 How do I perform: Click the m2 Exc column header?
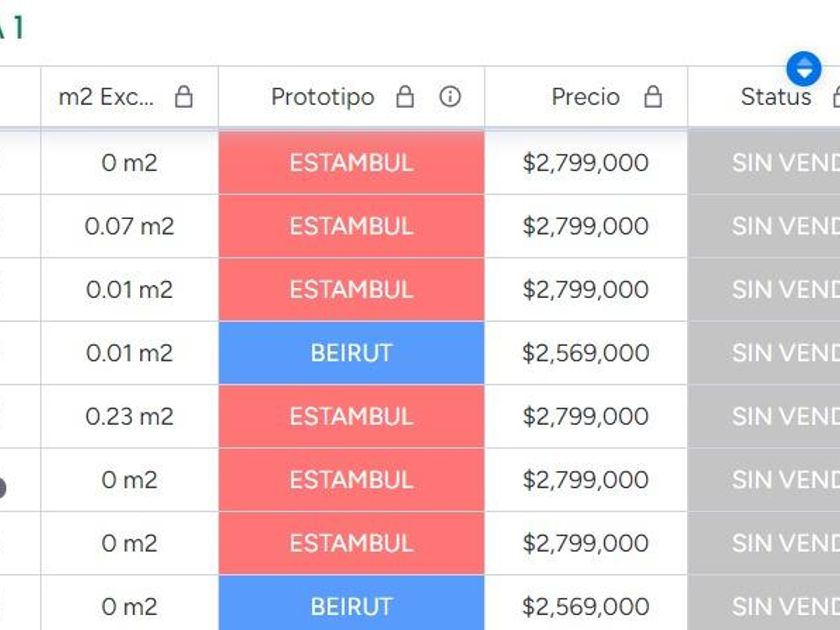tap(107, 97)
